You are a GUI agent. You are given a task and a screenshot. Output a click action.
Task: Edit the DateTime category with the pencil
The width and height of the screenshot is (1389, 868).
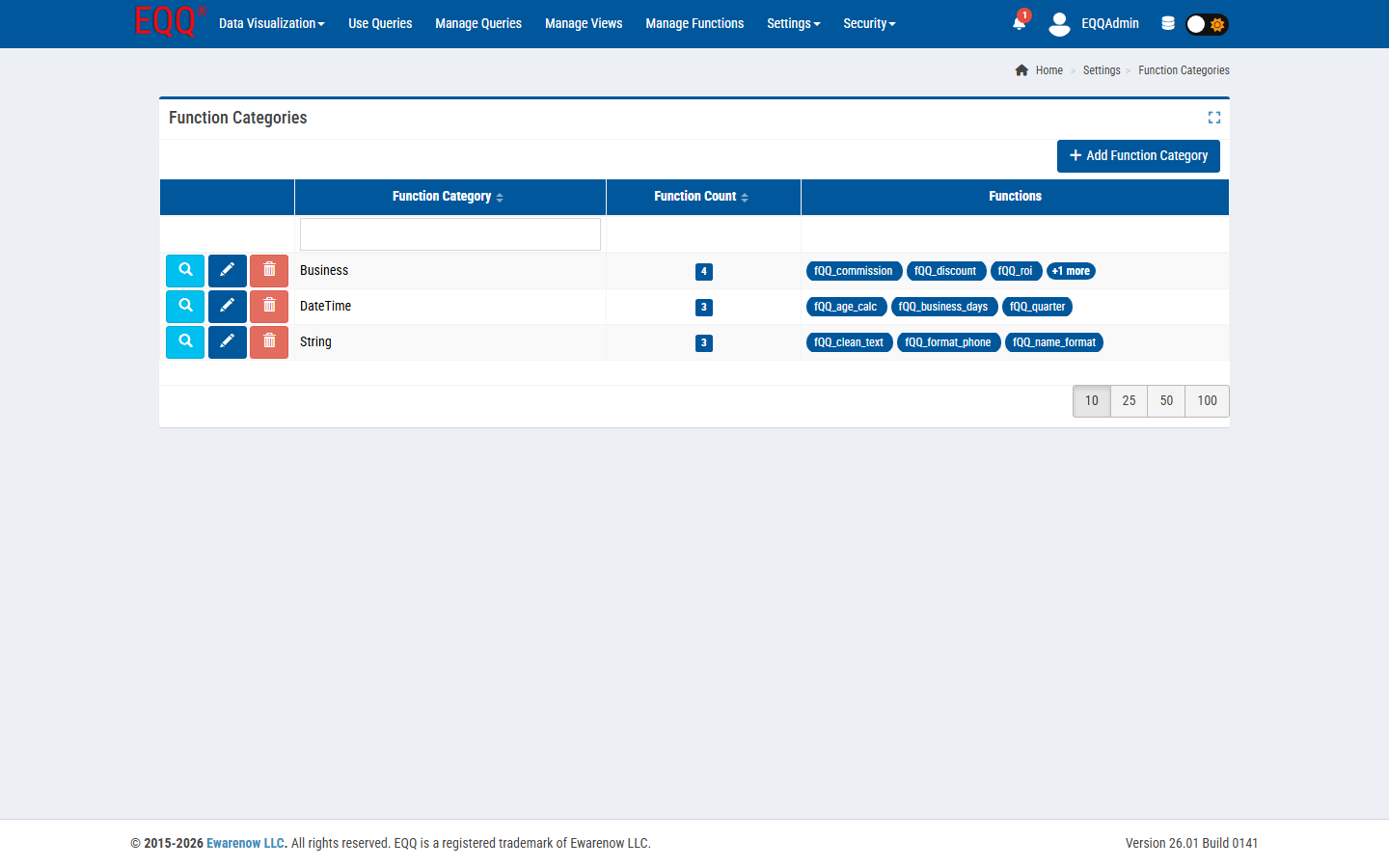(x=227, y=307)
